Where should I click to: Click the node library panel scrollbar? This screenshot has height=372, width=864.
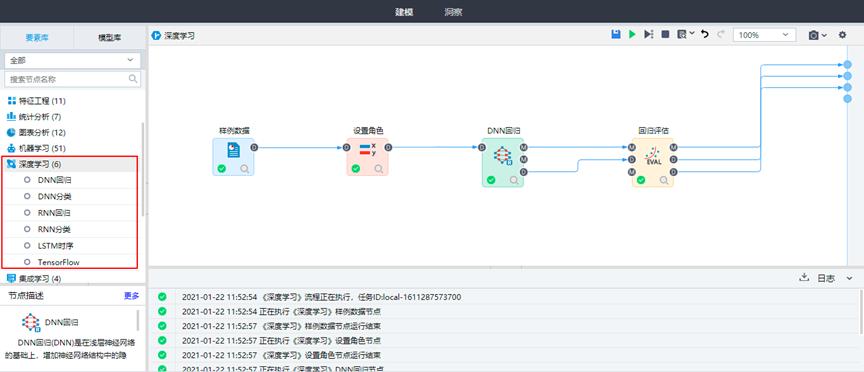click(143, 168)
